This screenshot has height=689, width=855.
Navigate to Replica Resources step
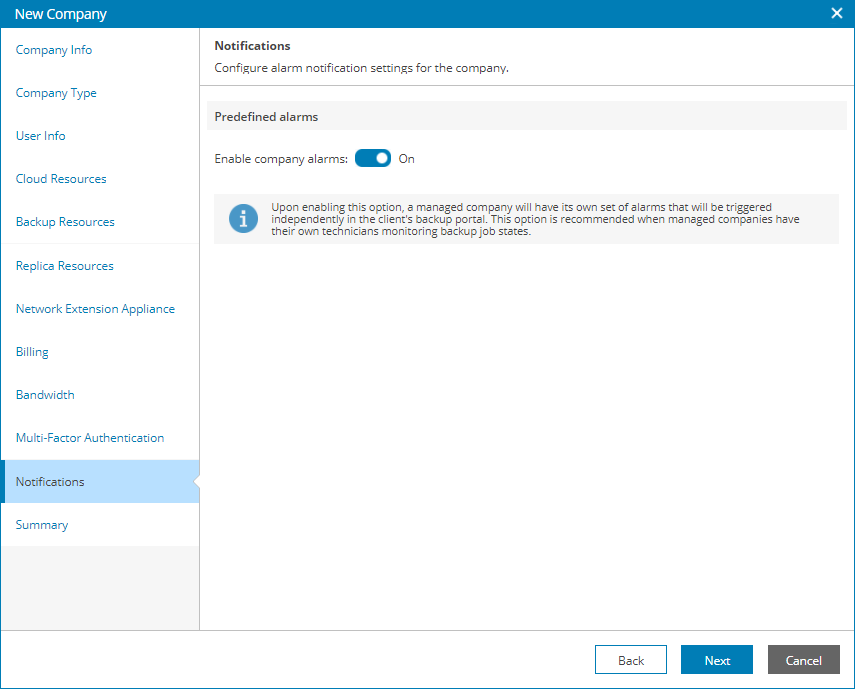65,266
